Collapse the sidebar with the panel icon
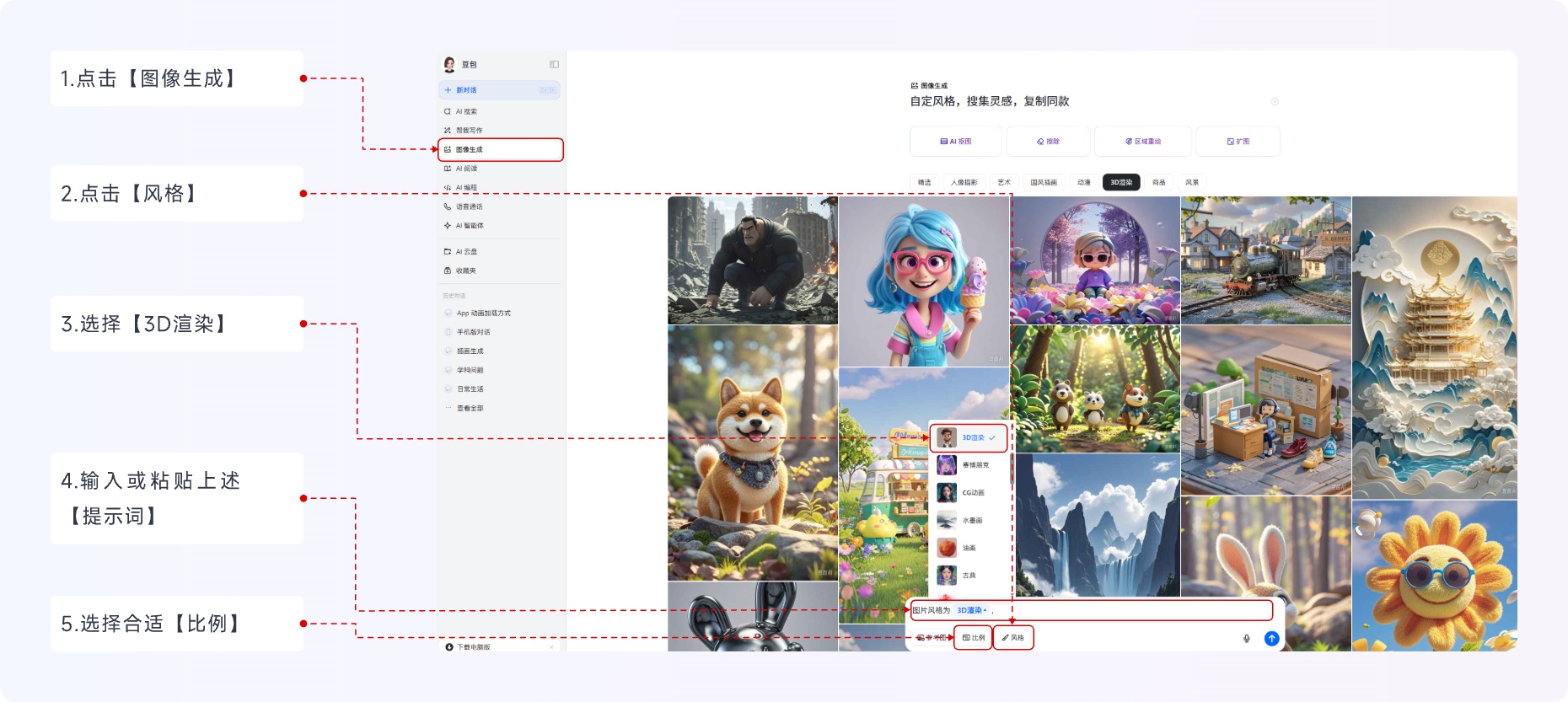 pos(554,64)
